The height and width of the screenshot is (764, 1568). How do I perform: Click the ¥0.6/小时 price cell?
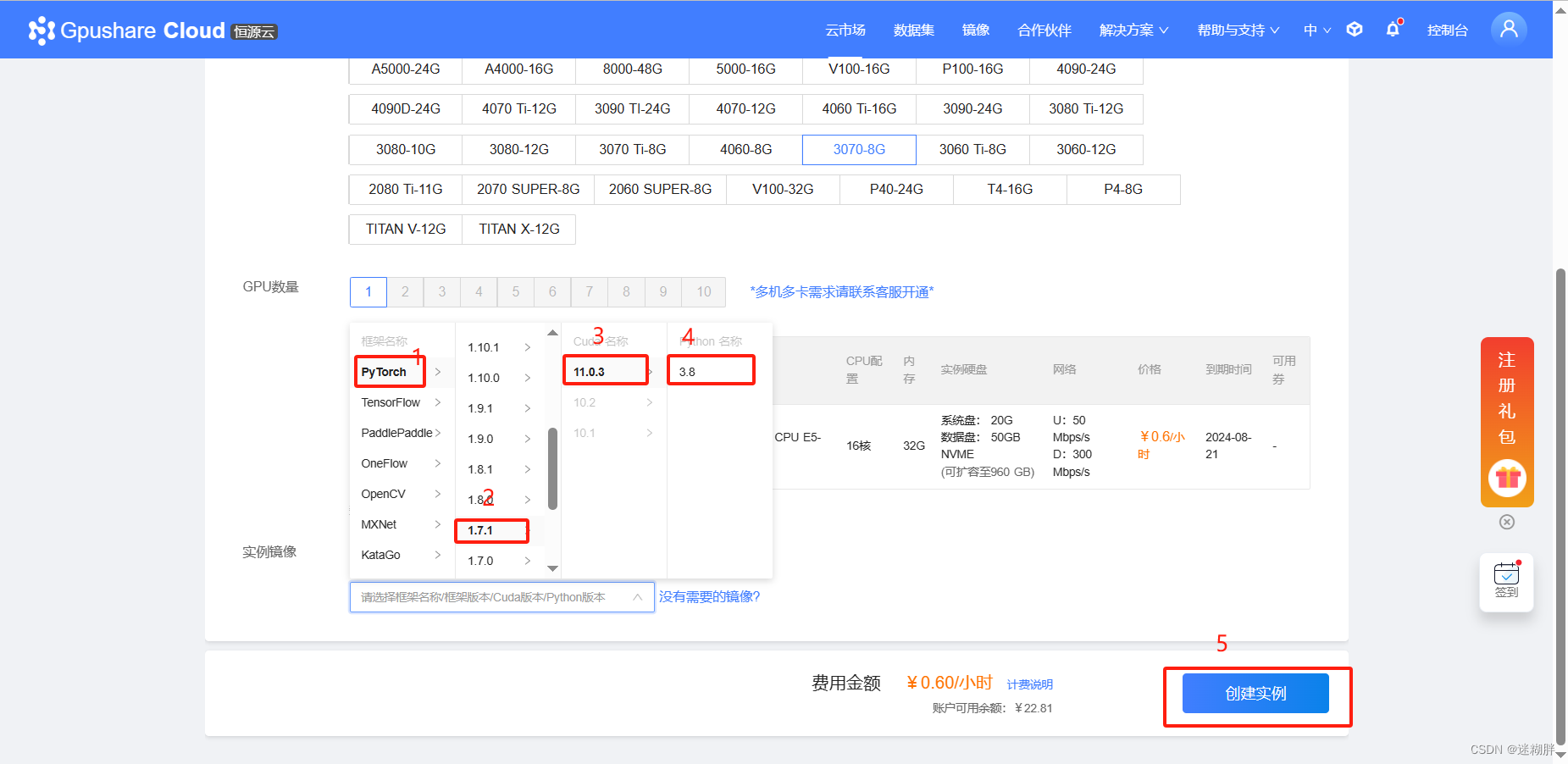[x=1161, y=446]
